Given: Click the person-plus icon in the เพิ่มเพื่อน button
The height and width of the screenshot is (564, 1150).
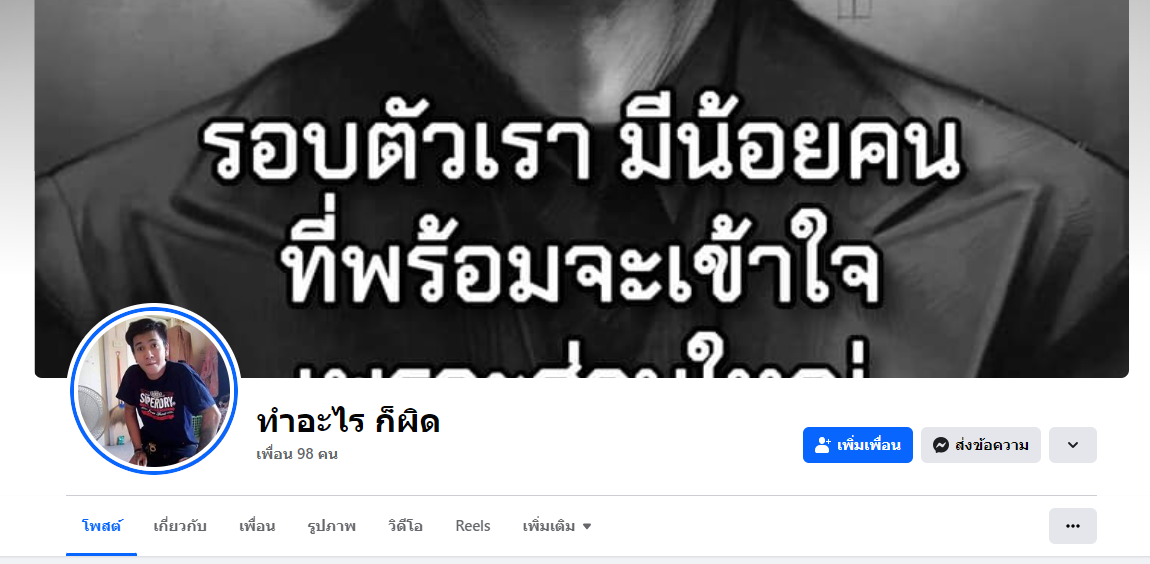Looking at the screenshot, I should point(822,445).
